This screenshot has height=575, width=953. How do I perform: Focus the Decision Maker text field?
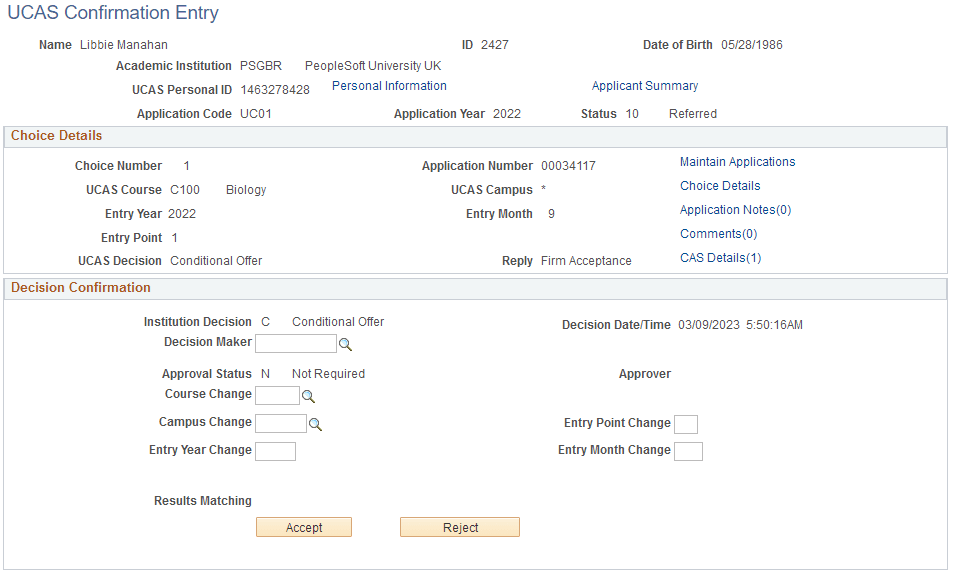pyautogui.click(x=296, y=344)
